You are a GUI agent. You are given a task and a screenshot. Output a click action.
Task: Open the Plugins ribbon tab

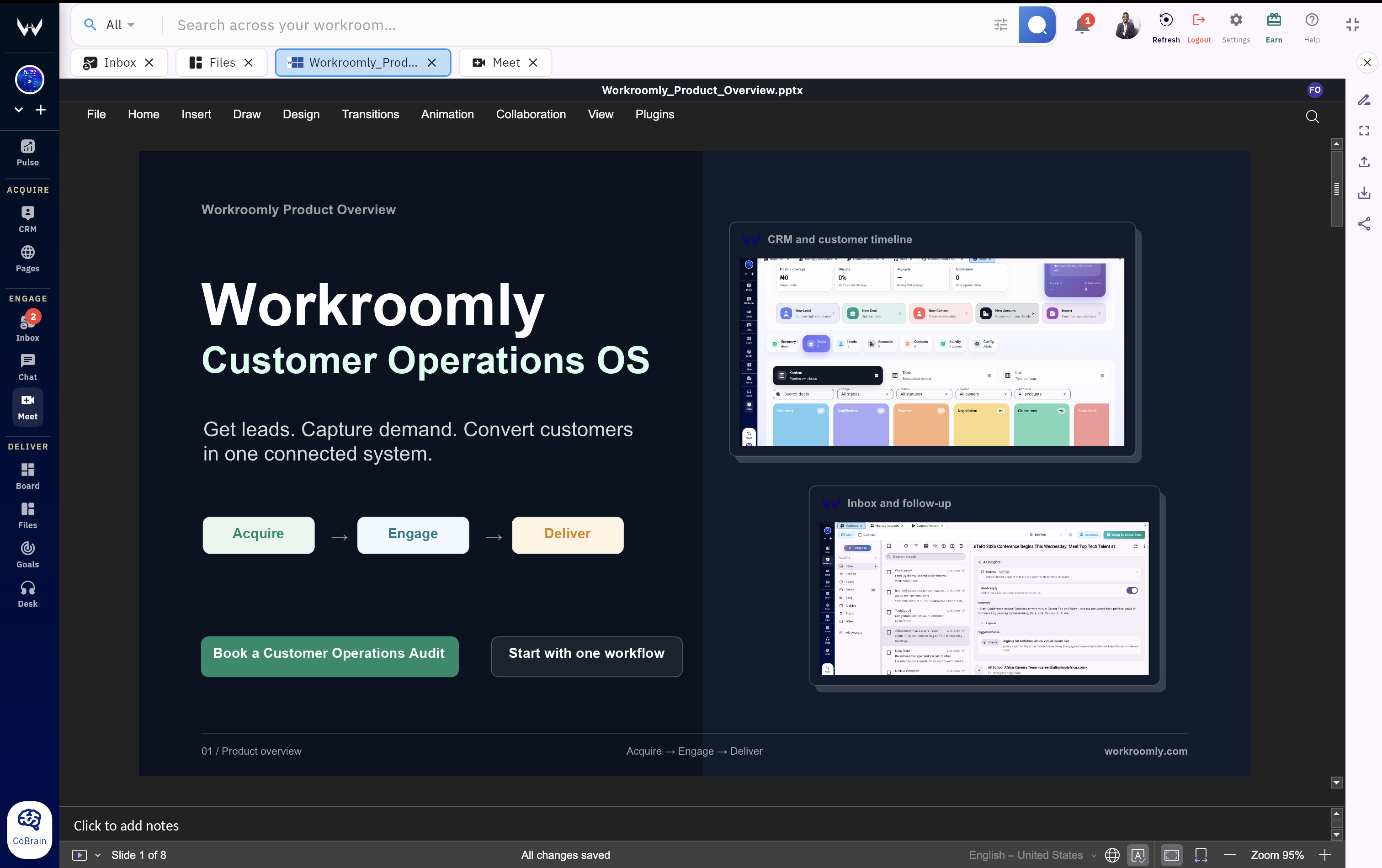coord(654,114)
